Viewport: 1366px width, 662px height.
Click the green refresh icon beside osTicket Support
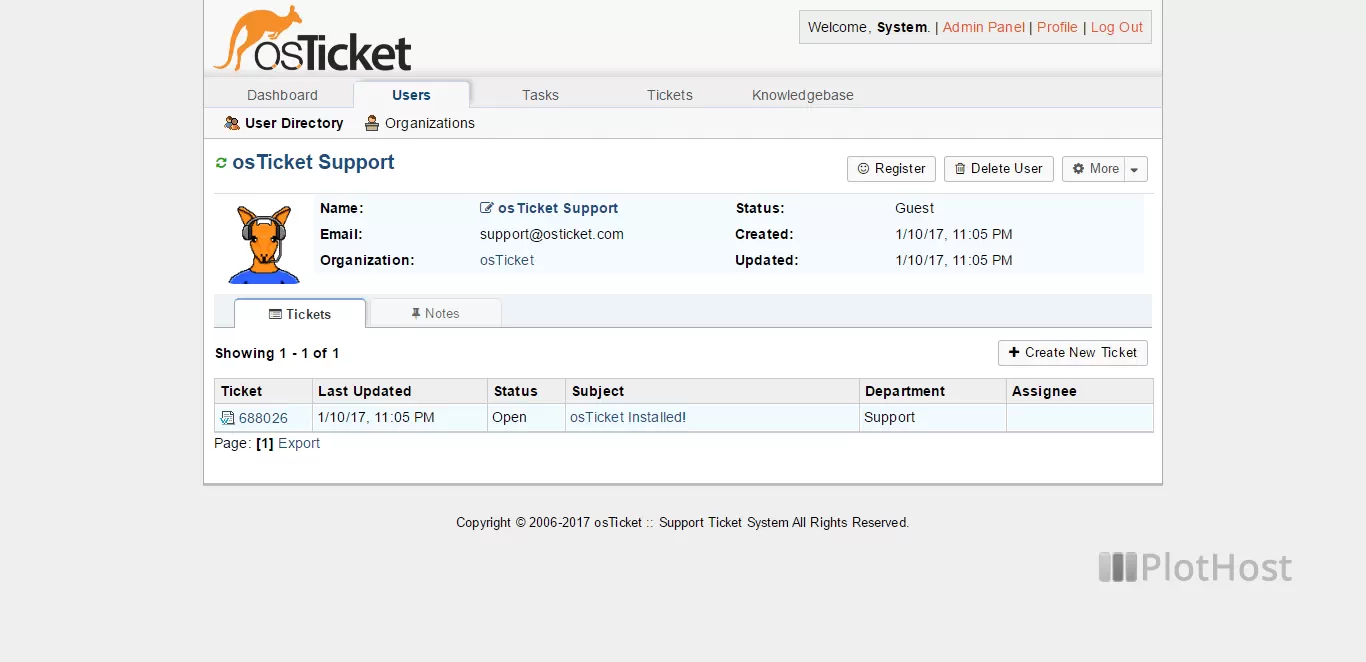coord(221,162)
